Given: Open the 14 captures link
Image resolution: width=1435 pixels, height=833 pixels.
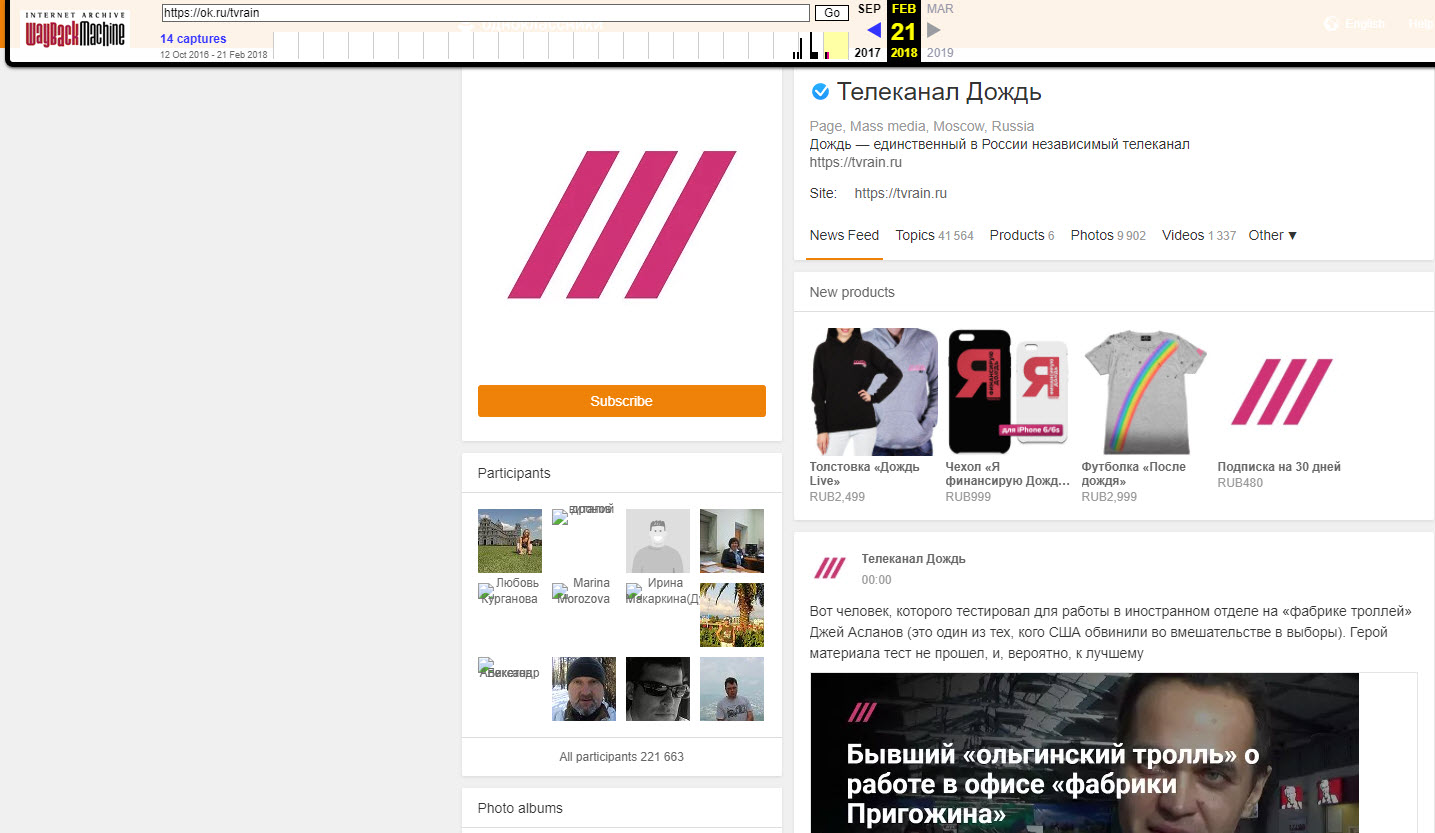Looking at the screenshot, I should (193, 39).
